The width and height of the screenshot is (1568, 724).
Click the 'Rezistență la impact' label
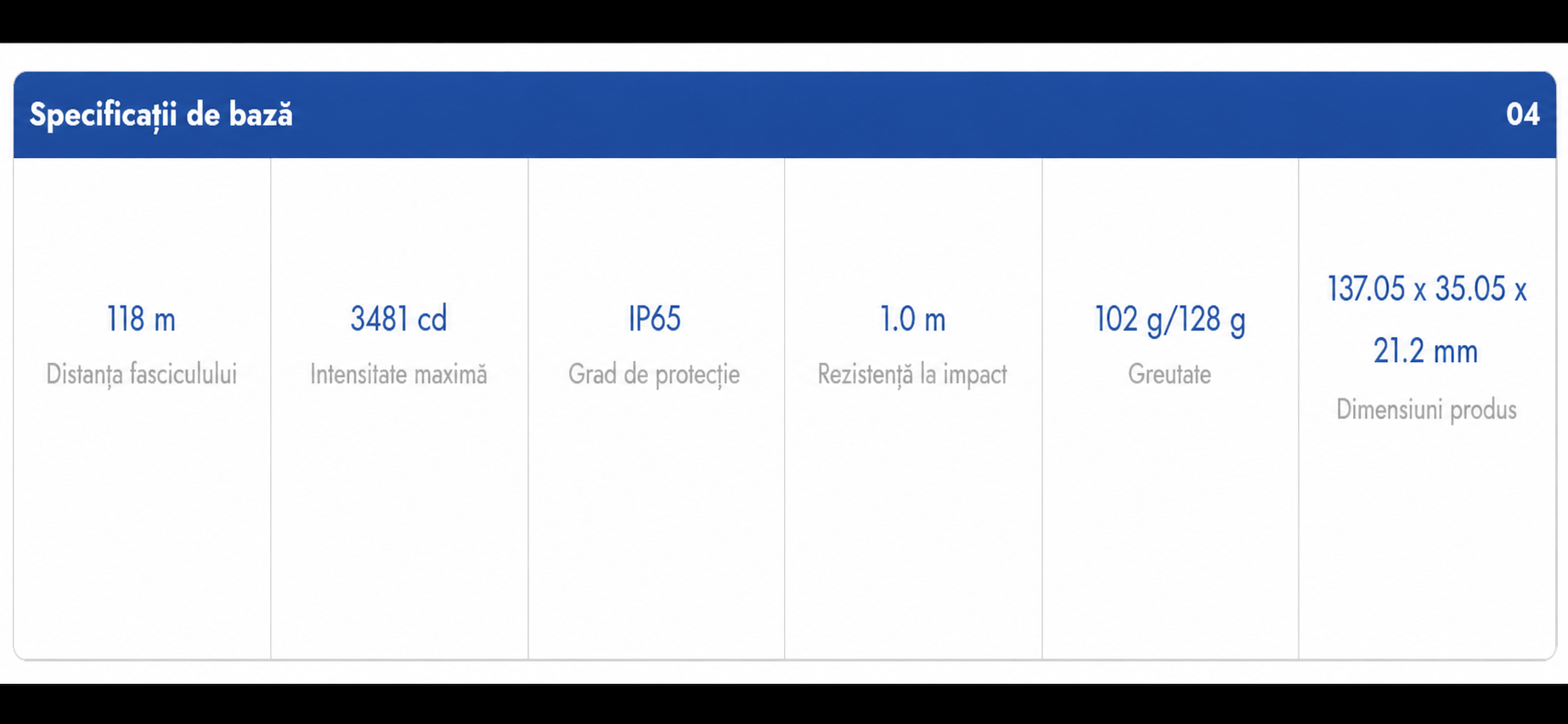point(912,374)
